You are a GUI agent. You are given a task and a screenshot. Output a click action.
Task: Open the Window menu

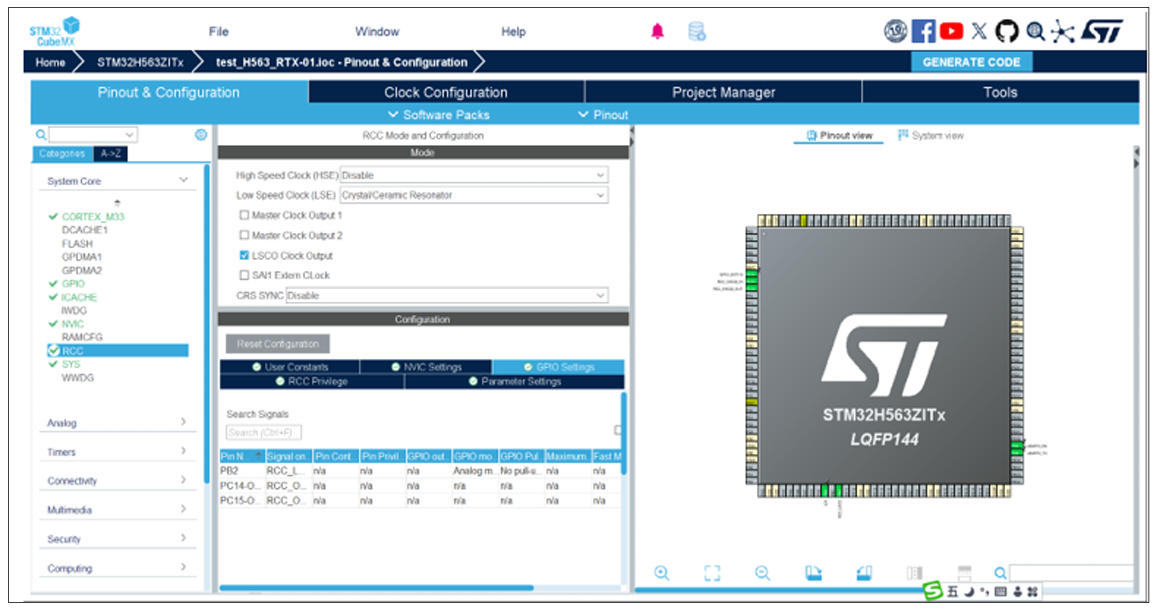coord(377,31)
